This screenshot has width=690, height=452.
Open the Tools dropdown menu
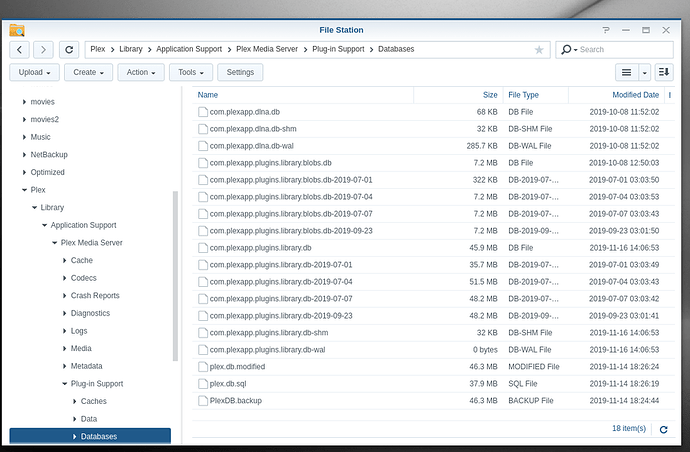(x=191, y=72)
